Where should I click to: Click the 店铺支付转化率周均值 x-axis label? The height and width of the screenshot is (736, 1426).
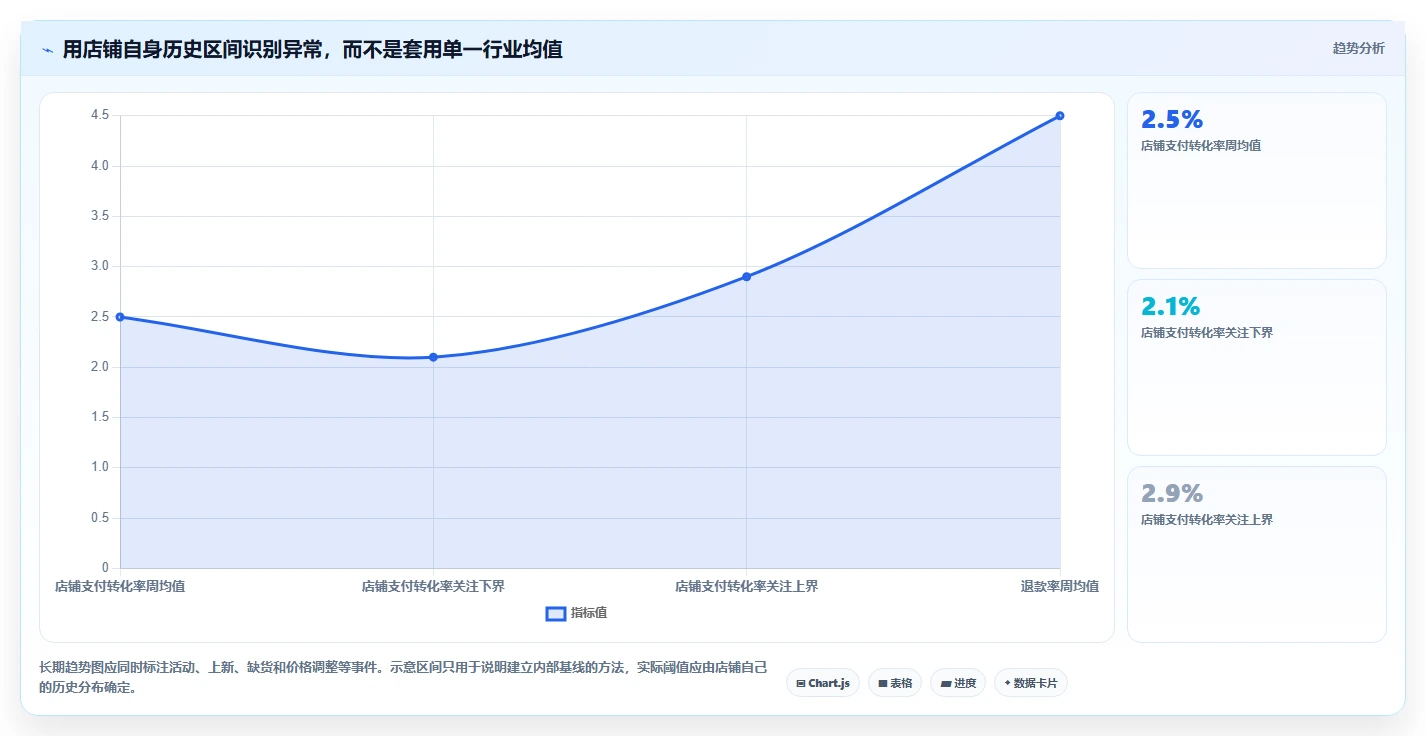pyautogui.click(x=120, y=586)
